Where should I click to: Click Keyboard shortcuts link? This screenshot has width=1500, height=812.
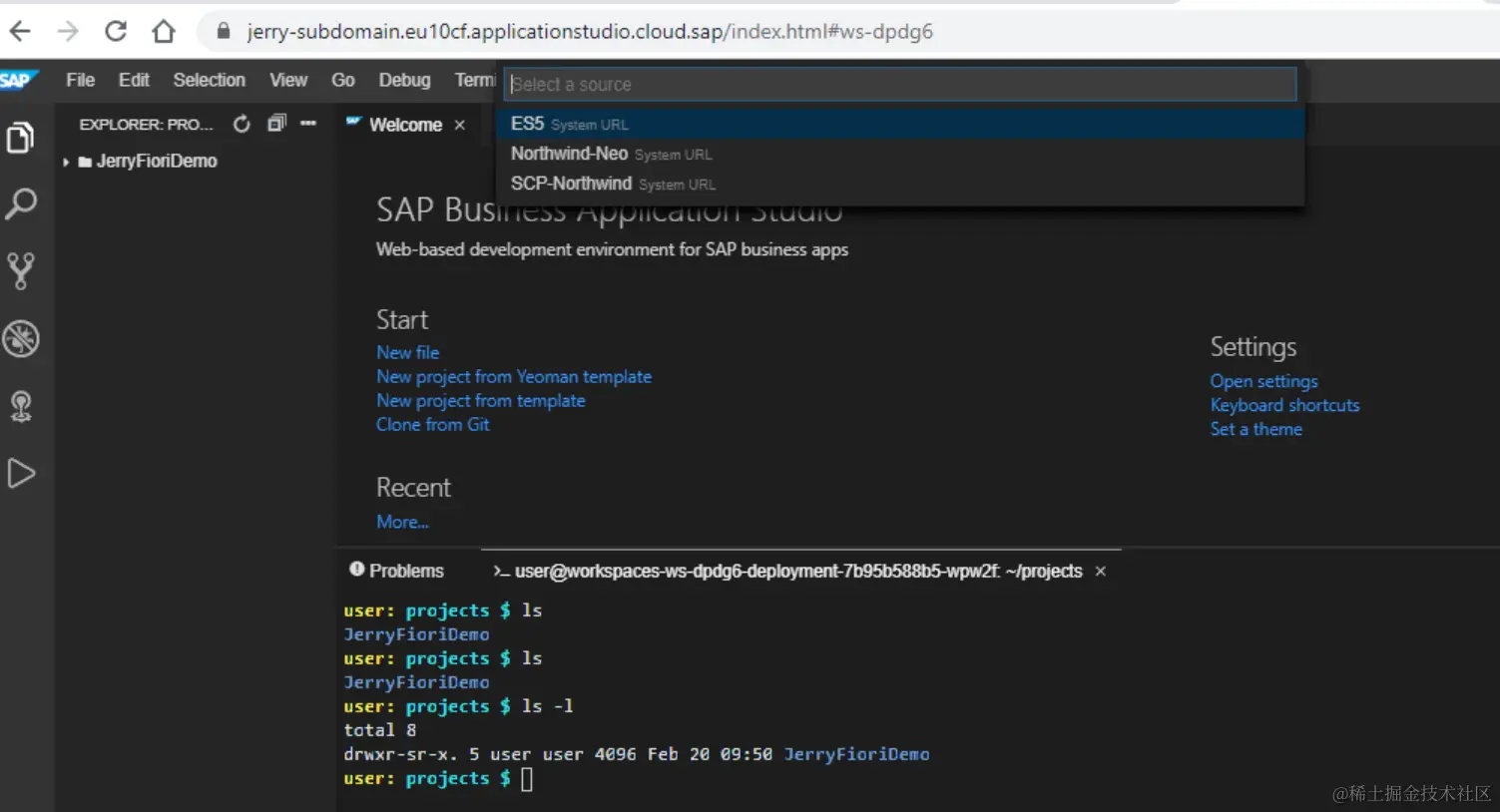click(1284, 405)
